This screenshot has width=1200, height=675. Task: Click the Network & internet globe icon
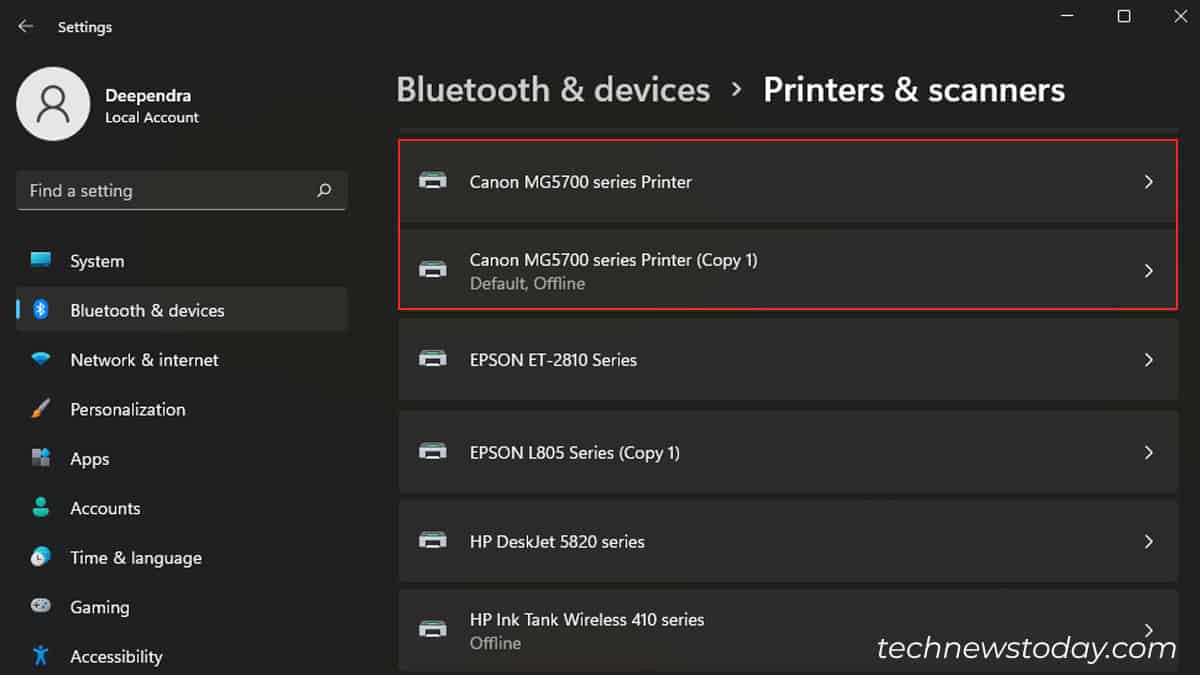click(x=41, y=360)
